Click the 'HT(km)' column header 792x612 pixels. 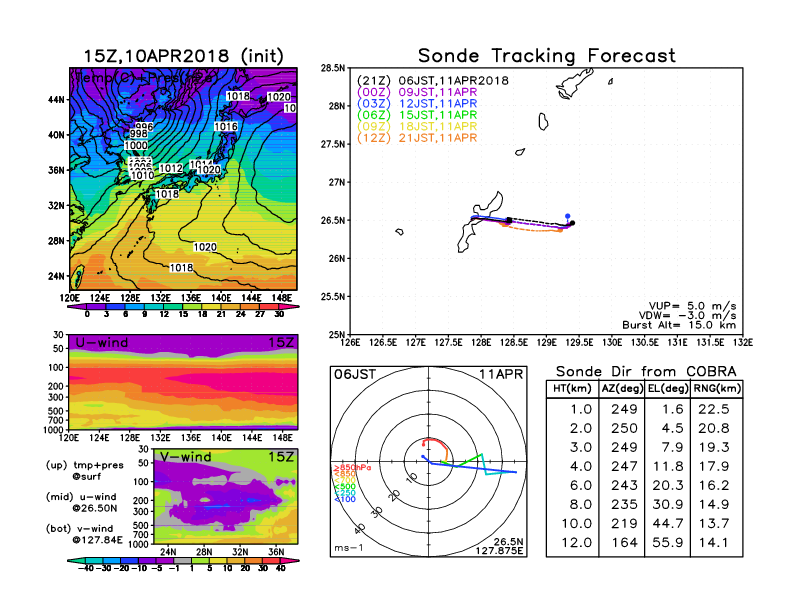pos(572,388)
